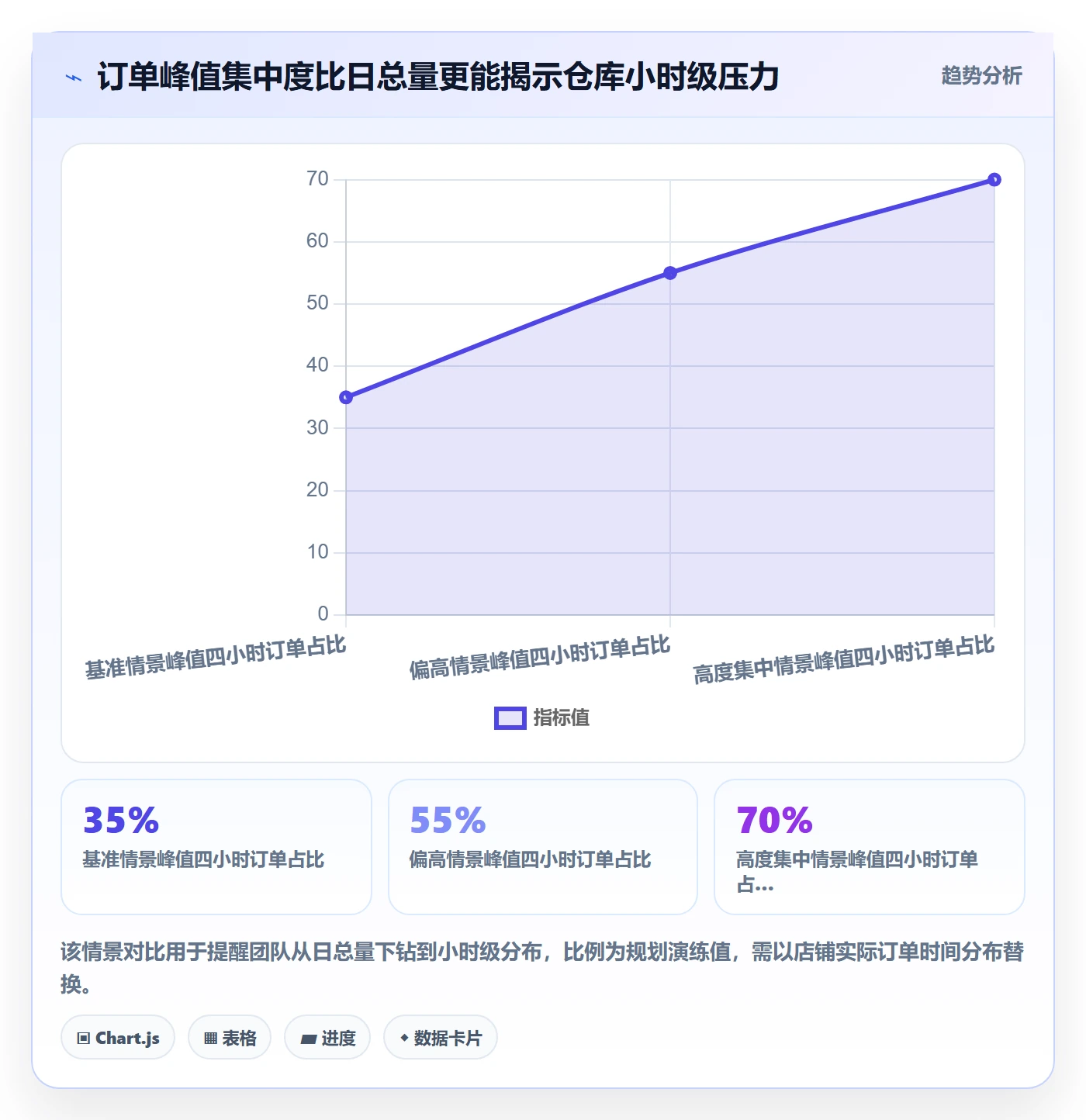
Task: Click the y-axis tick label 0
Action: (x=323, y=614)
